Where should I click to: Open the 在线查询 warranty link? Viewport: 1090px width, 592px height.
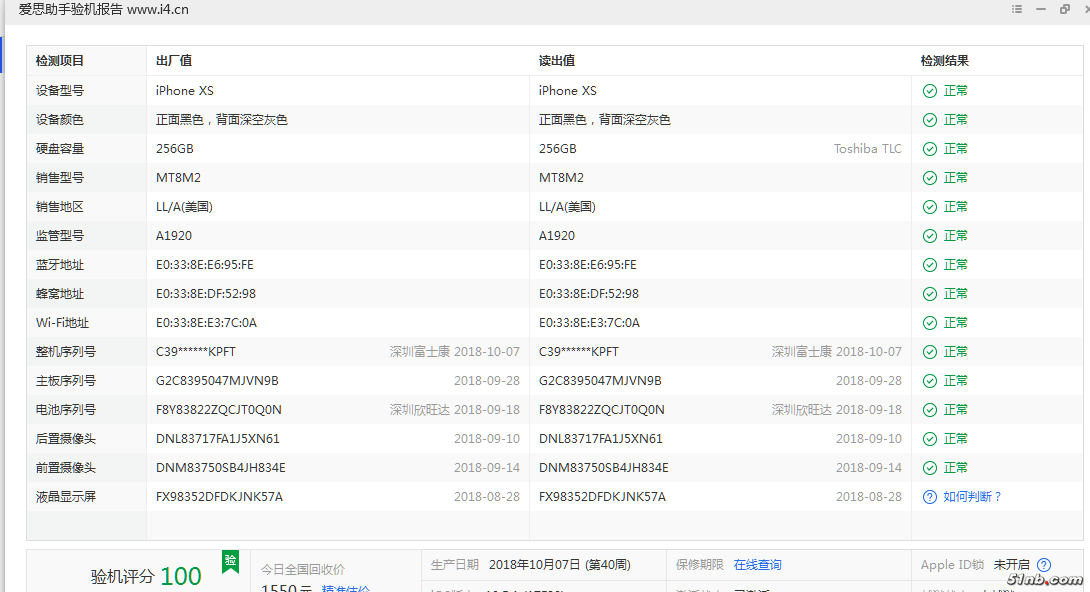point(757,565)
